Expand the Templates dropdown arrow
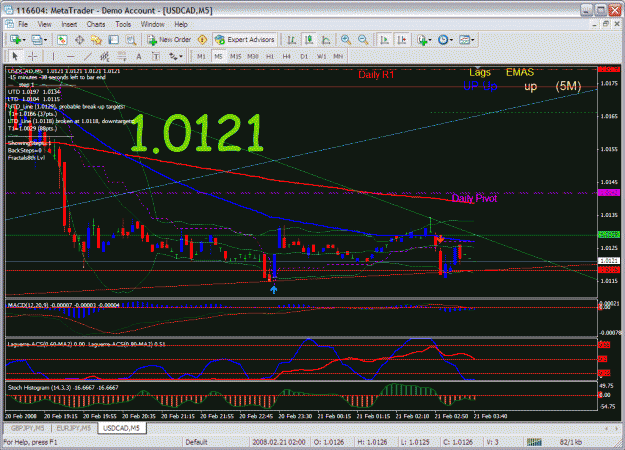The image size is (625, 450). 473,40
